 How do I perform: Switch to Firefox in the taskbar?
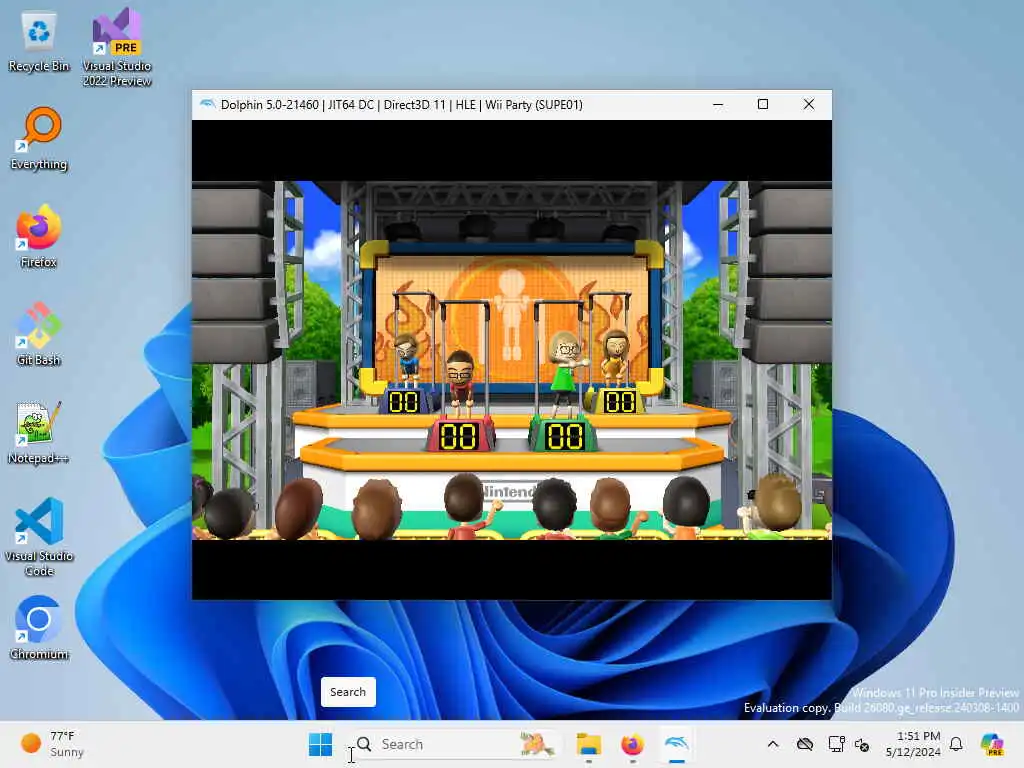[632, 744]
